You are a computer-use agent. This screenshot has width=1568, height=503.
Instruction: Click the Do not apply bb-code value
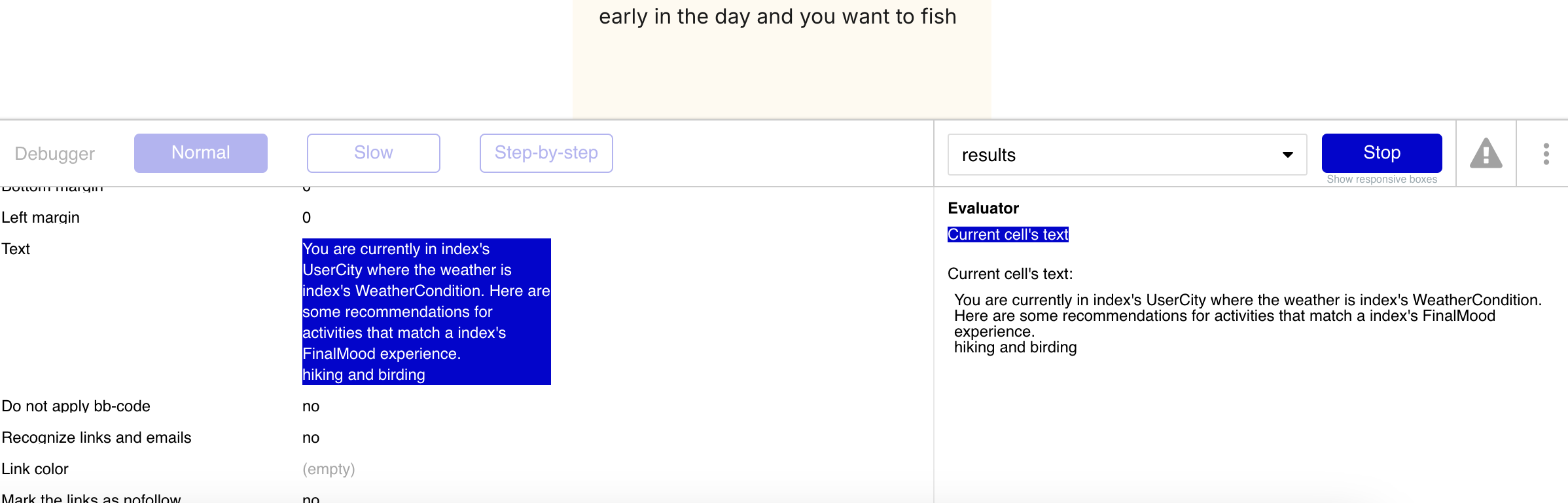[311, 406]
